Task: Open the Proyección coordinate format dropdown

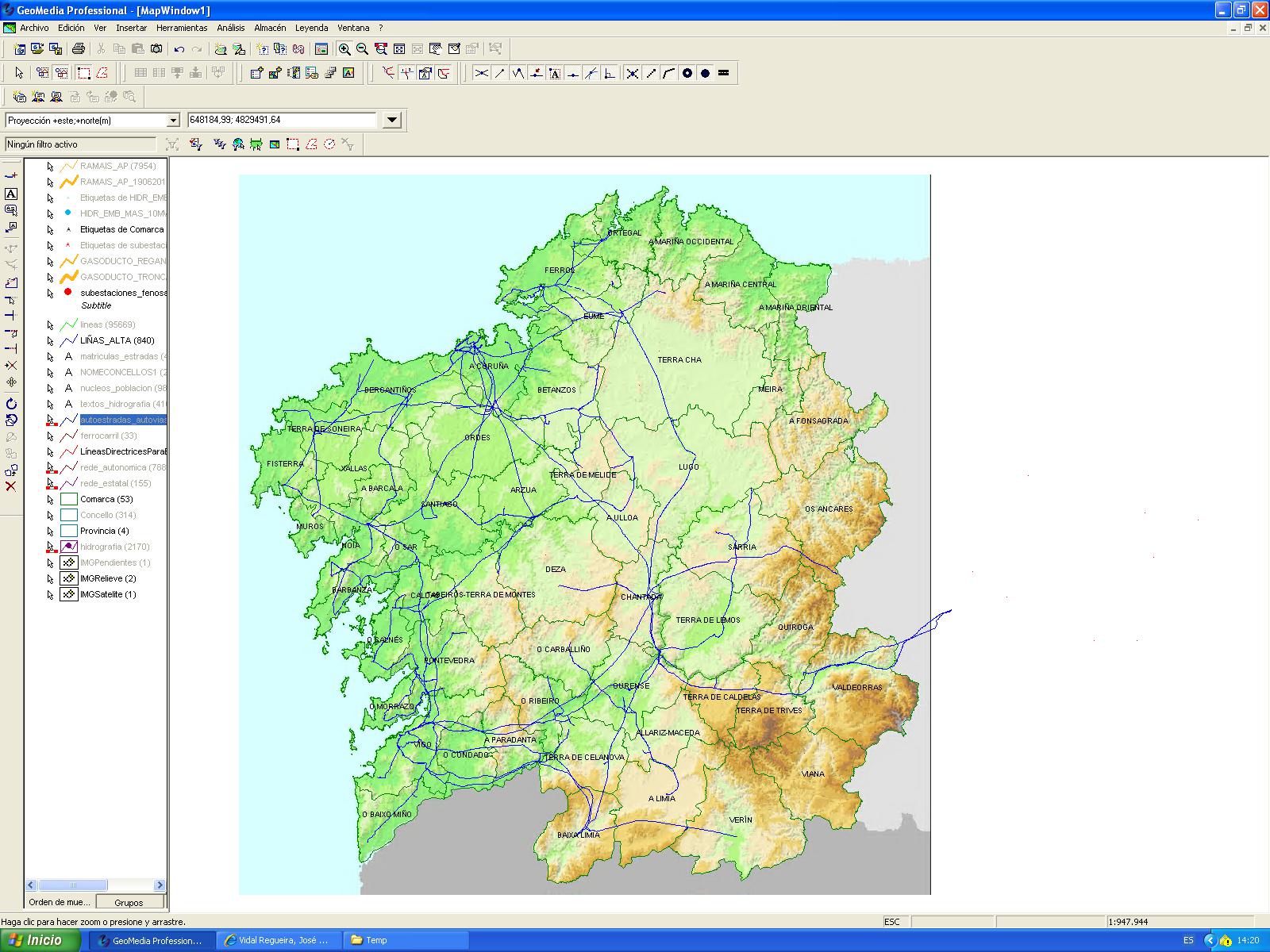Action: pyautogui.click(x=173, y=121)
